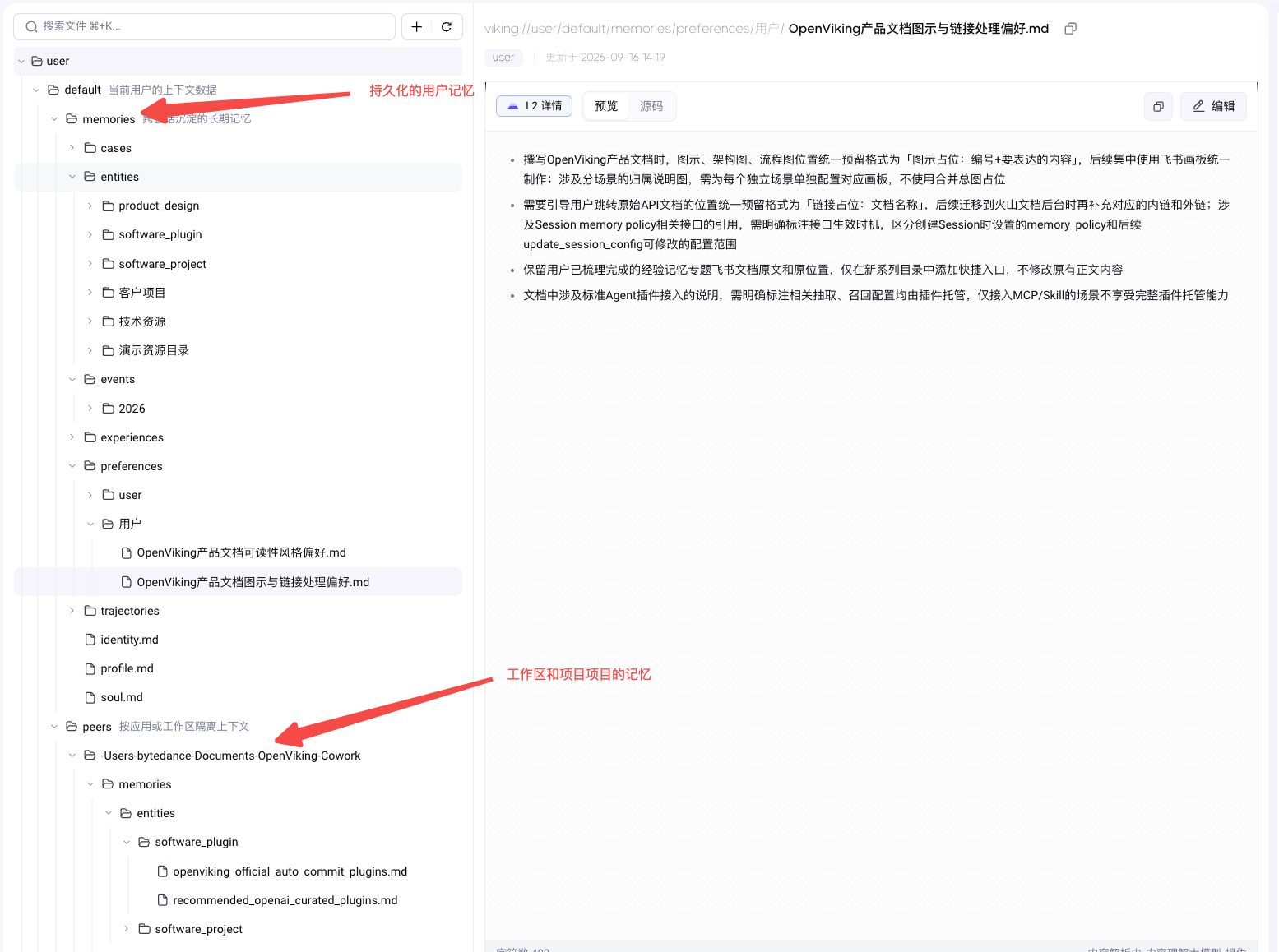Expand the cases folder
1279x952 pixels.
click(x=72, y=148)
